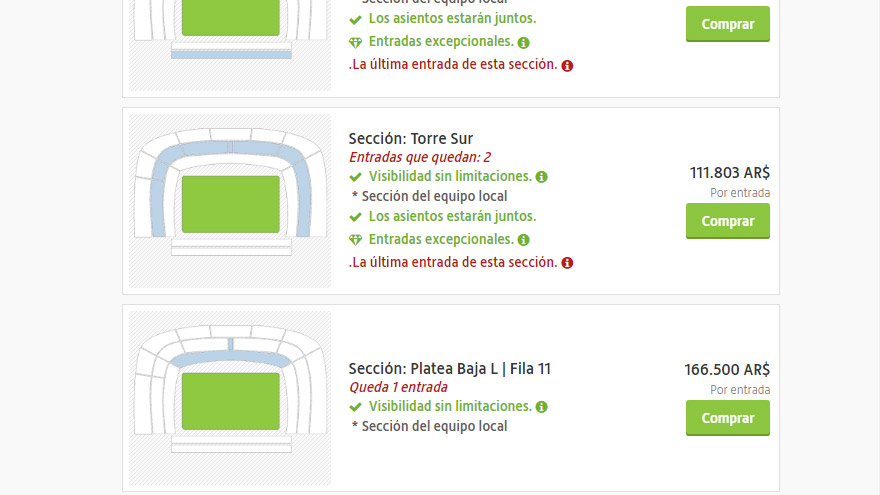Click the diamond icon in the top listing

355,43
